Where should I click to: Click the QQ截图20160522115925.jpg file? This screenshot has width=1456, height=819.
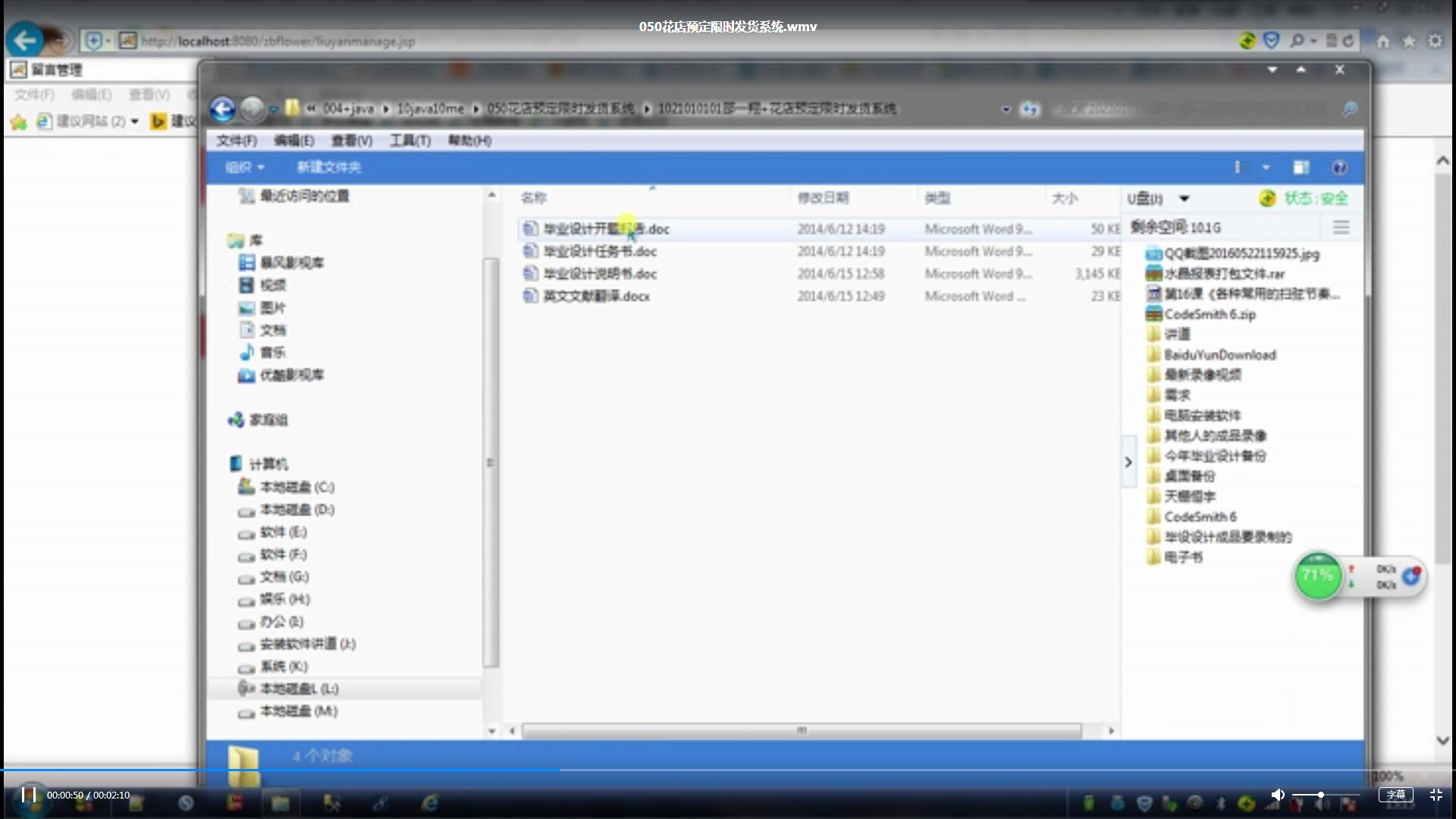[1241, 254]
